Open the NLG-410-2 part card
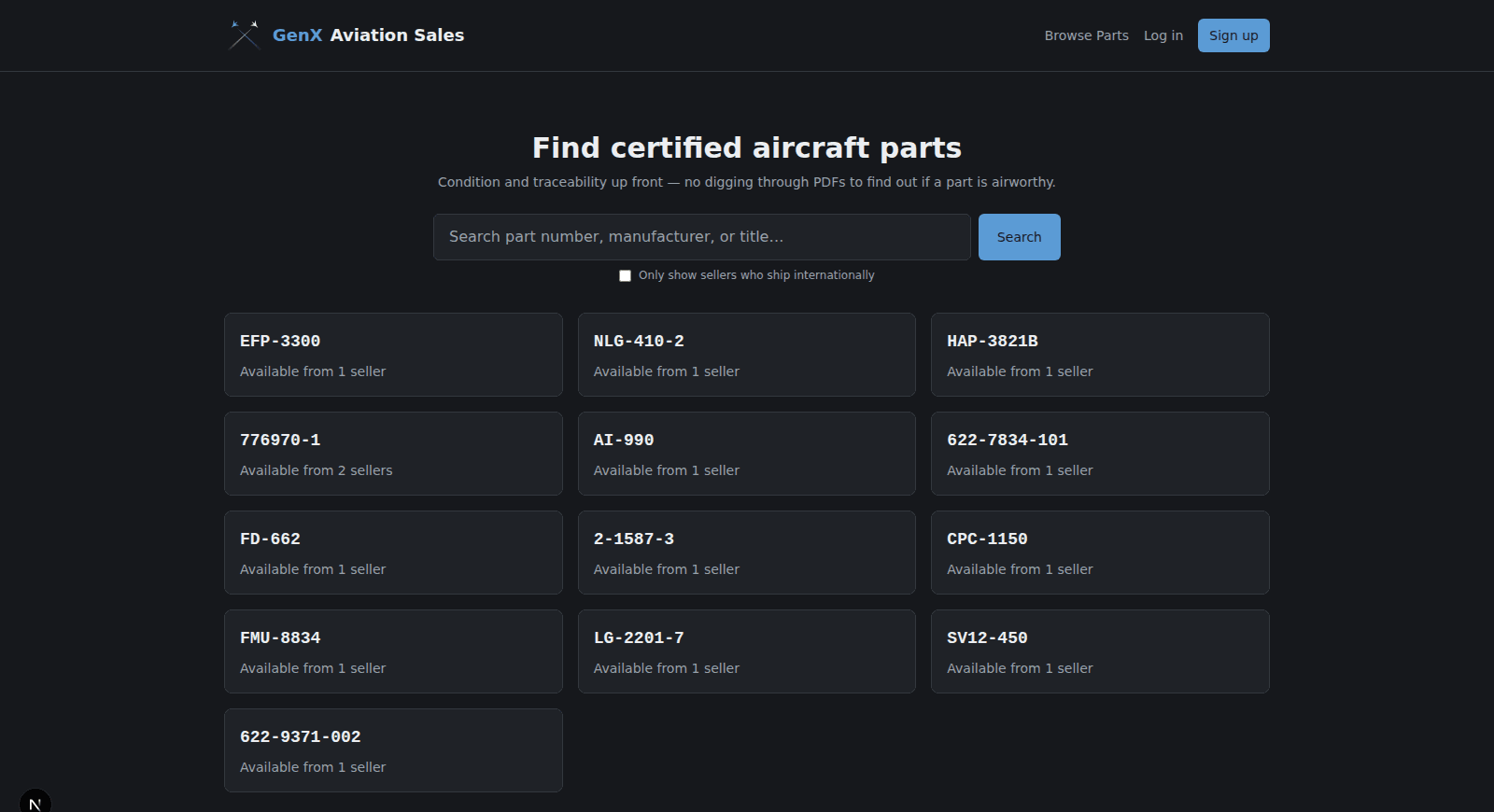 point(747,355)
